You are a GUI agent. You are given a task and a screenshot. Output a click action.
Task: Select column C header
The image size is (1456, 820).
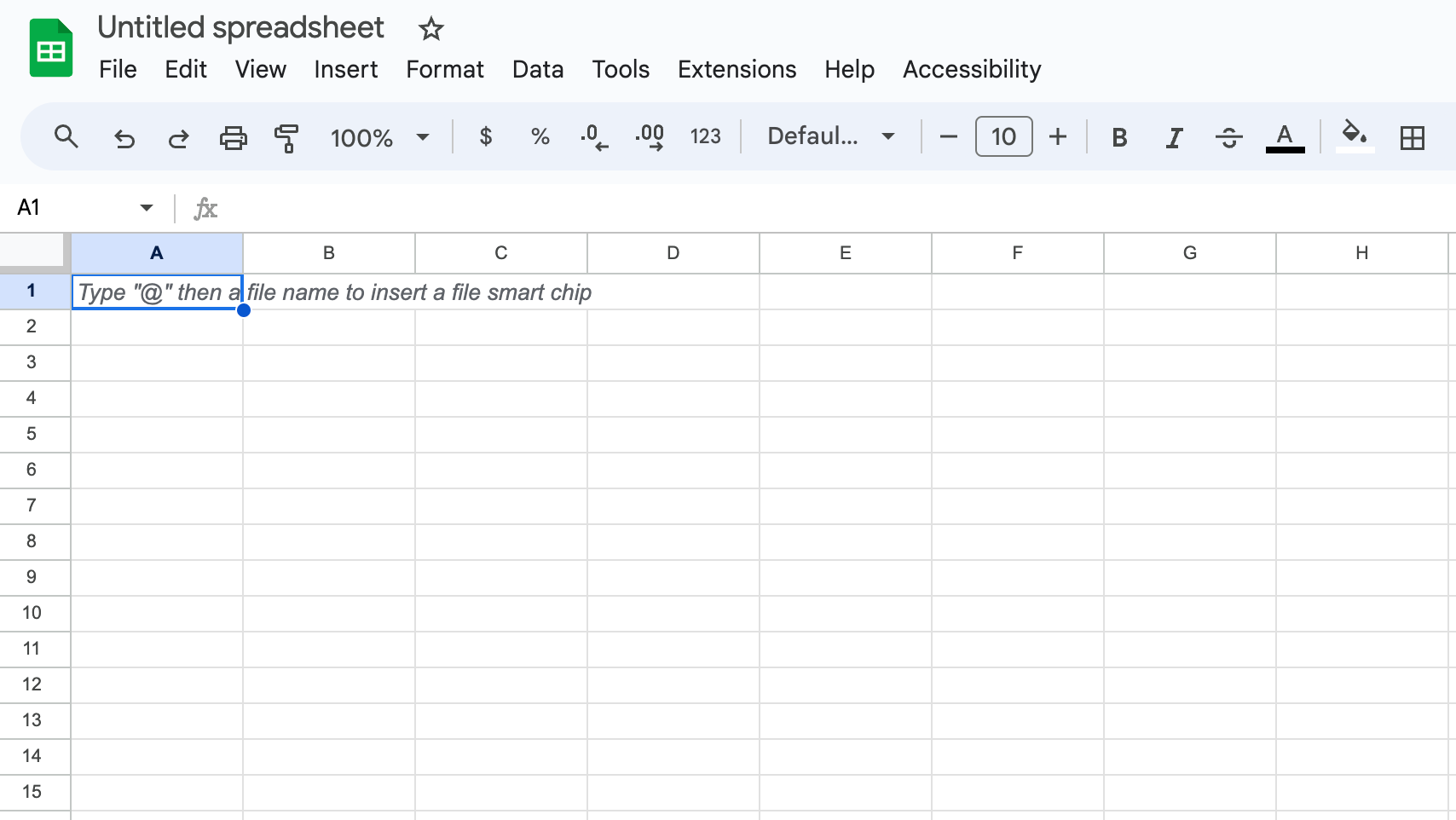click(x=501, y=253)
